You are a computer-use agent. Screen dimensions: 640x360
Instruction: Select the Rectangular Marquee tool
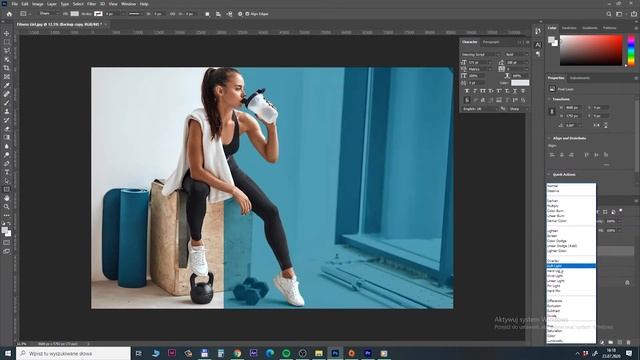tap(7, 42)
